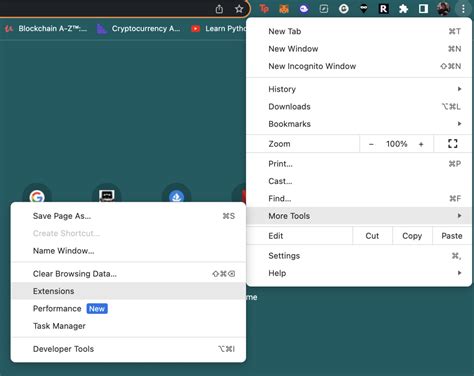This screenshot has height=376, width=474.
Task: Expand the History submenu
Action: [x=359, y=89]
